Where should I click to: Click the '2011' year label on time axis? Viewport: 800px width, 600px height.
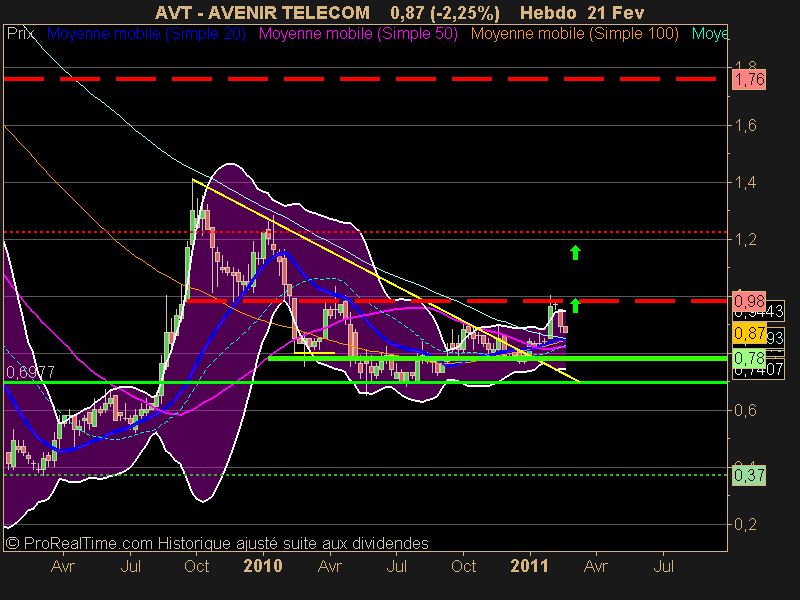click(x=530, y=566)
